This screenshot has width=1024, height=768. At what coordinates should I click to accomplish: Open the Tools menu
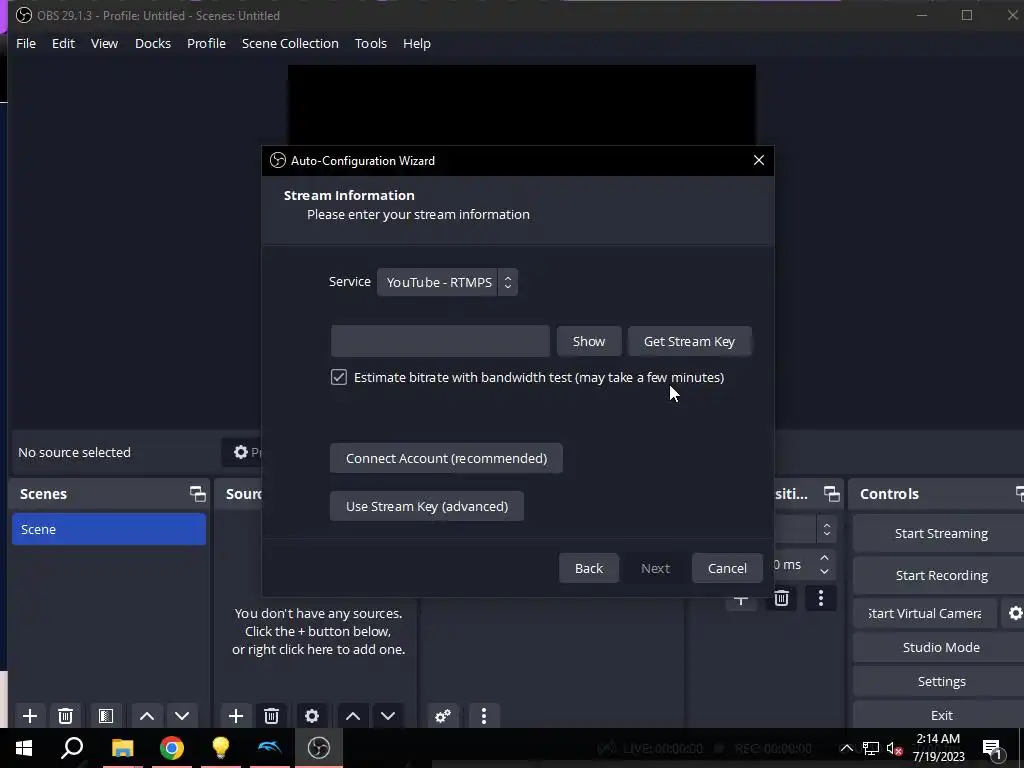click(x=370, y=43)
